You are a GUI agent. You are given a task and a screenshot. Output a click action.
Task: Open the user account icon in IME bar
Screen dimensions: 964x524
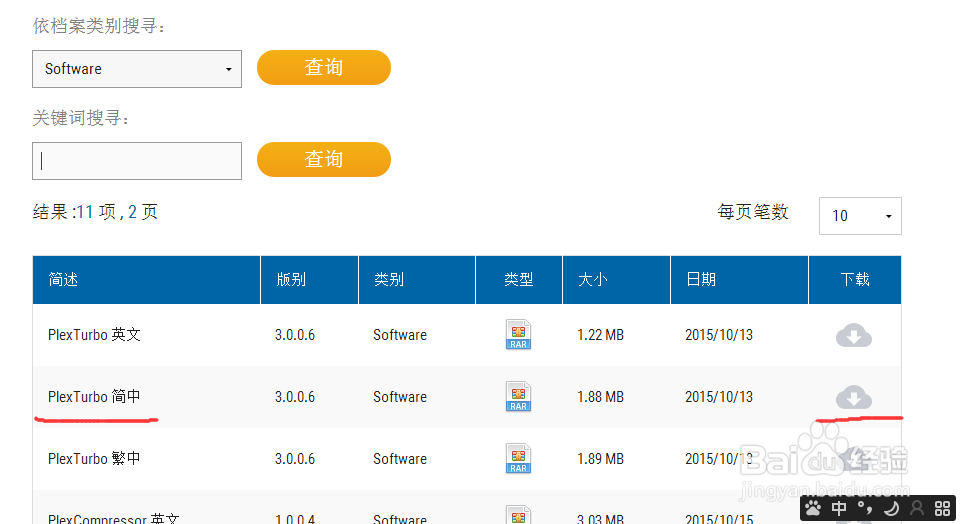(917, 508)
